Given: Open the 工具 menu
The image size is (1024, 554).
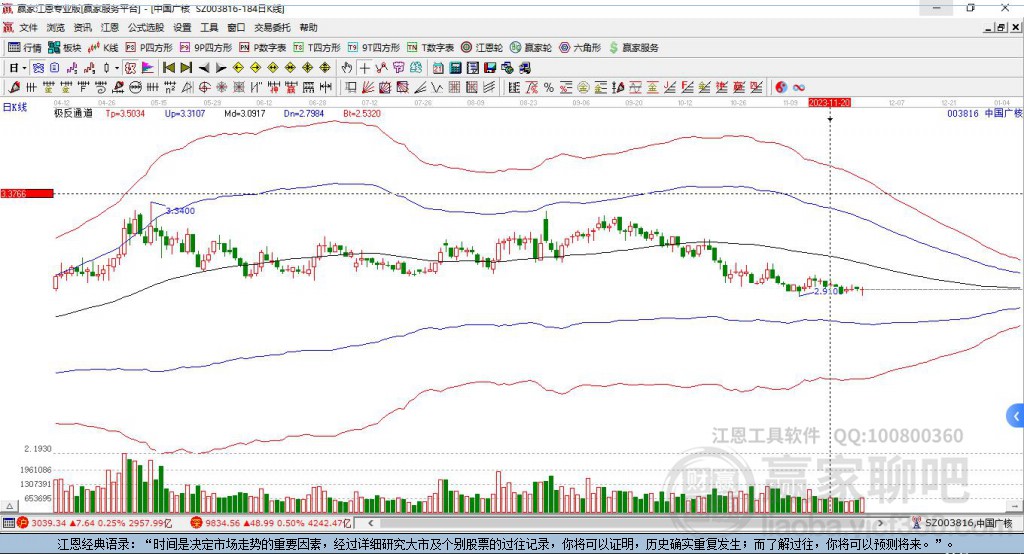Looking at the screenshot, I should (209, 27).
